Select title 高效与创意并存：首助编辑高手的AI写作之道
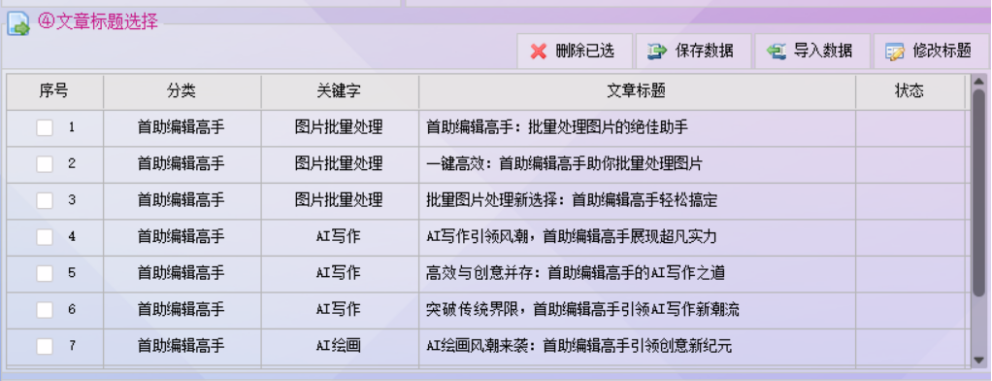The width and height of the screenshot is (992, 381). pos(575,273)
